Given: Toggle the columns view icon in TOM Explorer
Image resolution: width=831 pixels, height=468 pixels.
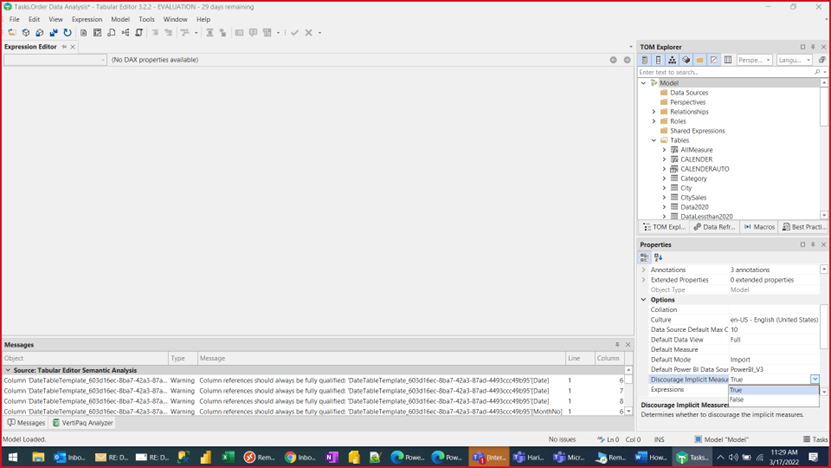Looking at the screenshot, I should [728, 60].
